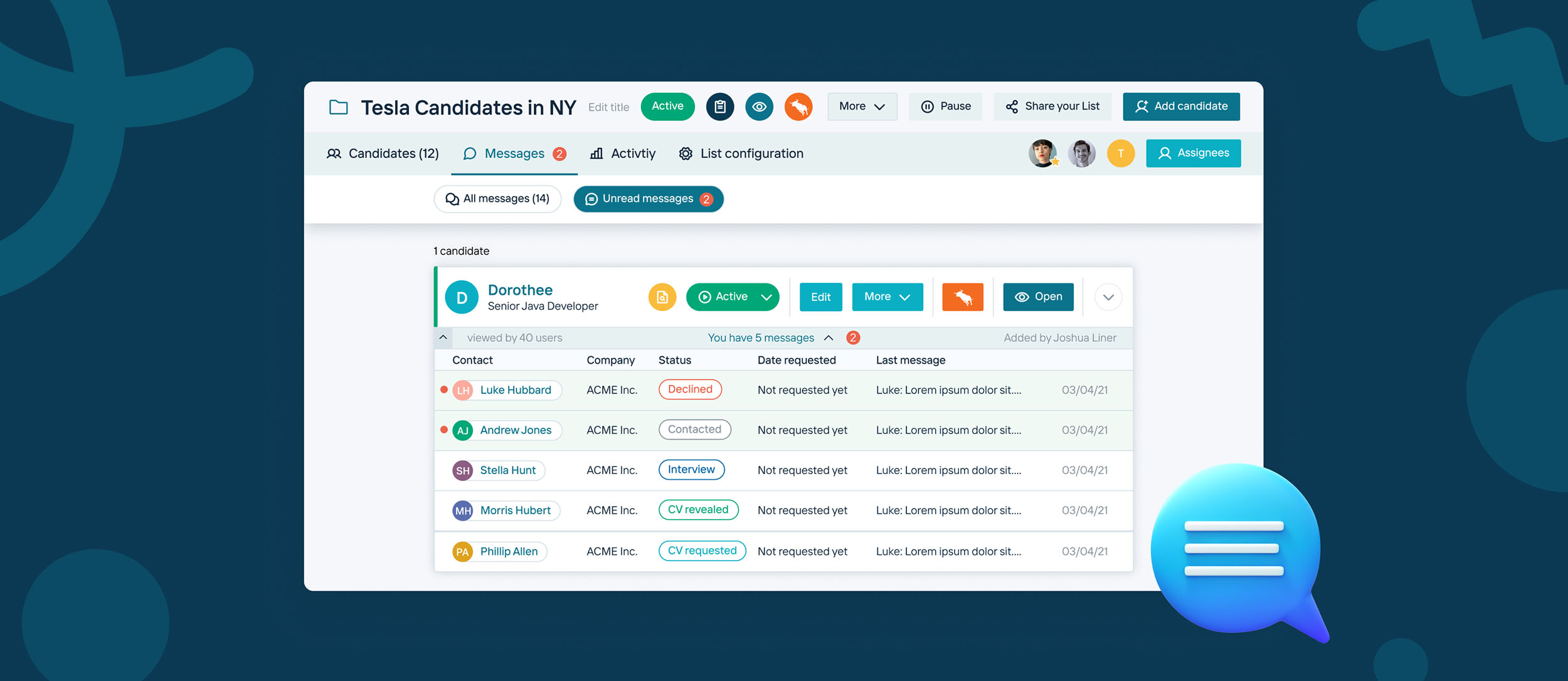Toggle the Unread messages filter
Screen dimensions: 1568x681
[x=648, y=199]
